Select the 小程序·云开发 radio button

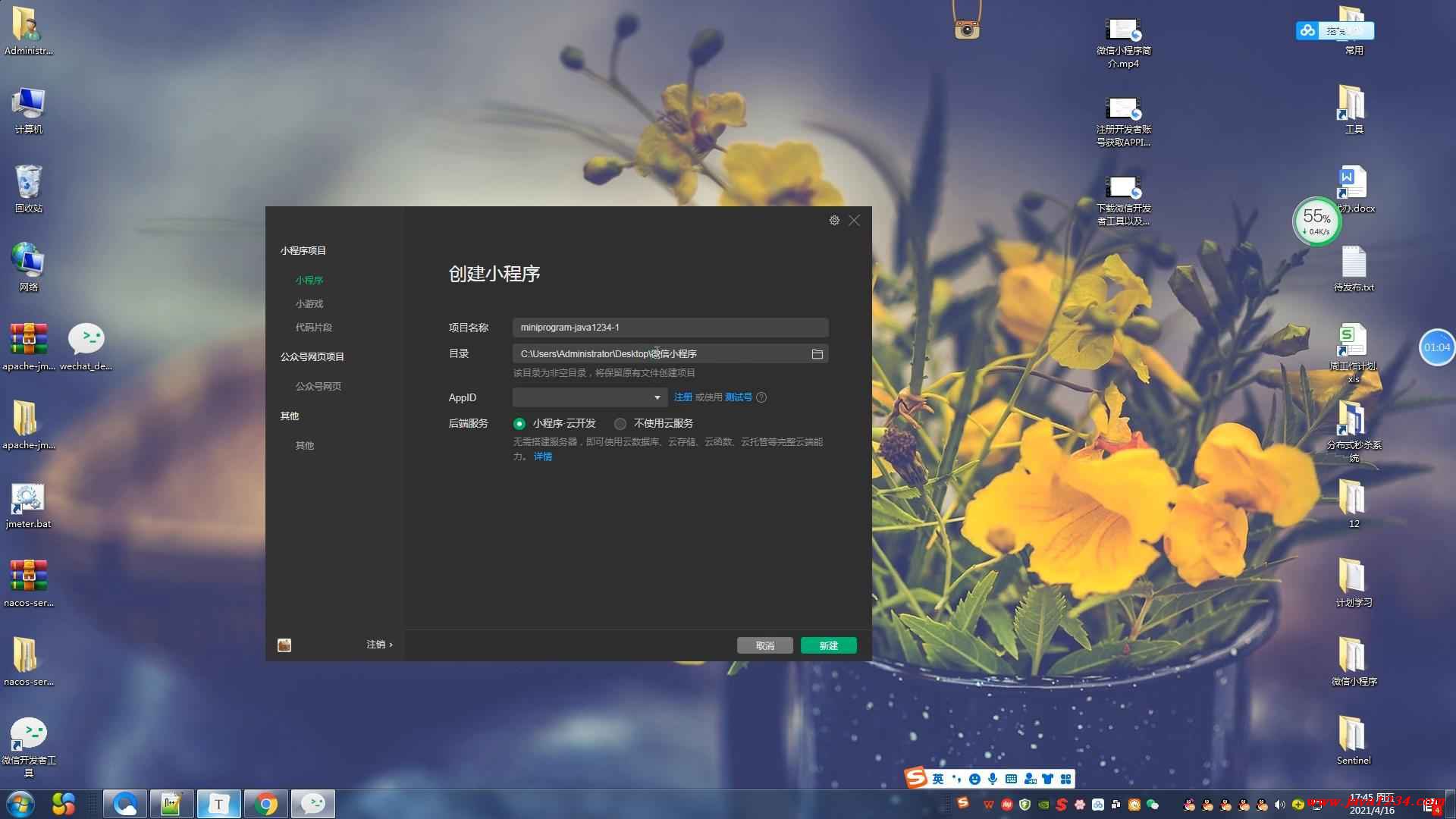click(x=519, y=424)
